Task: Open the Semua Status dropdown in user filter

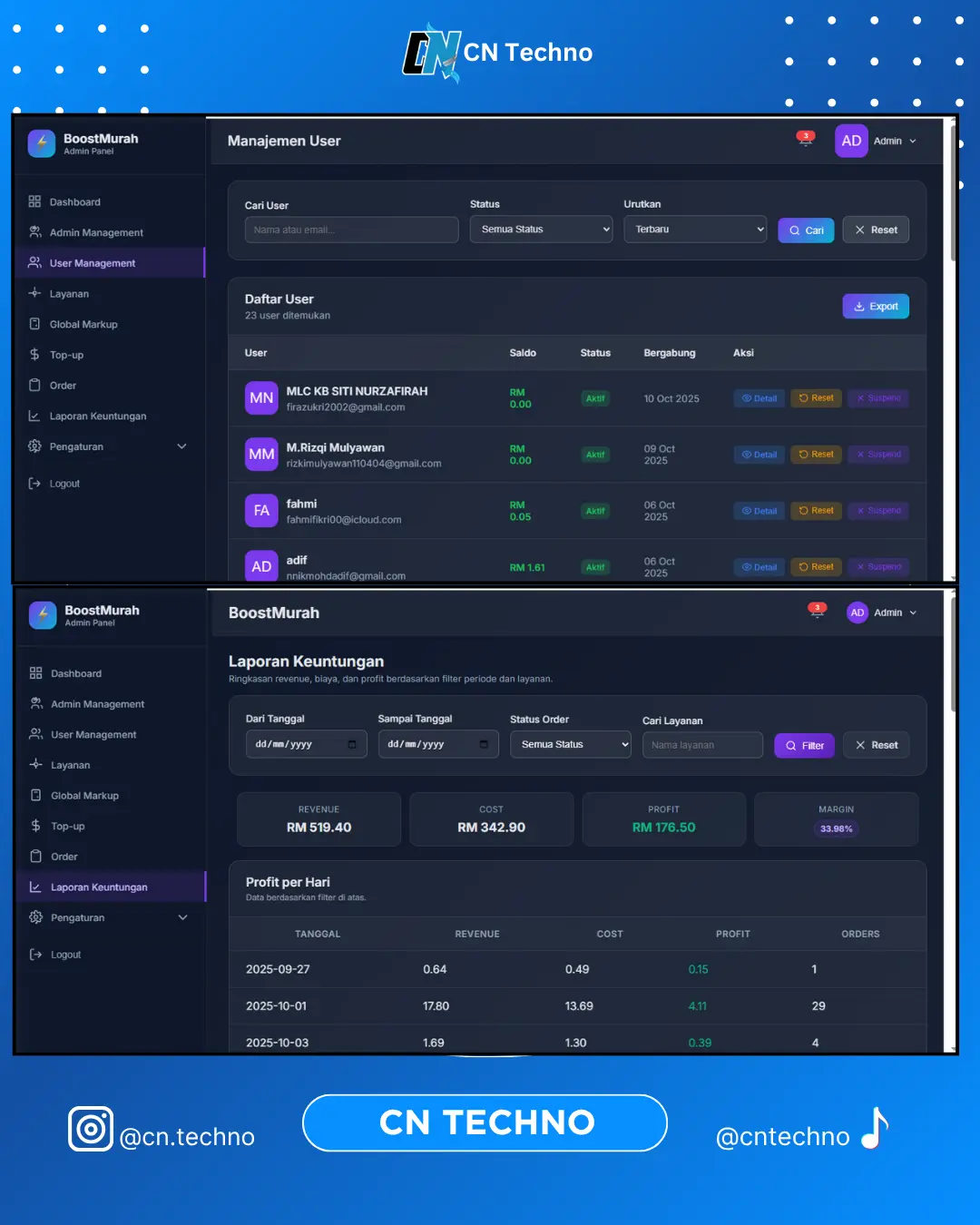Action: (x=541, y=230)
